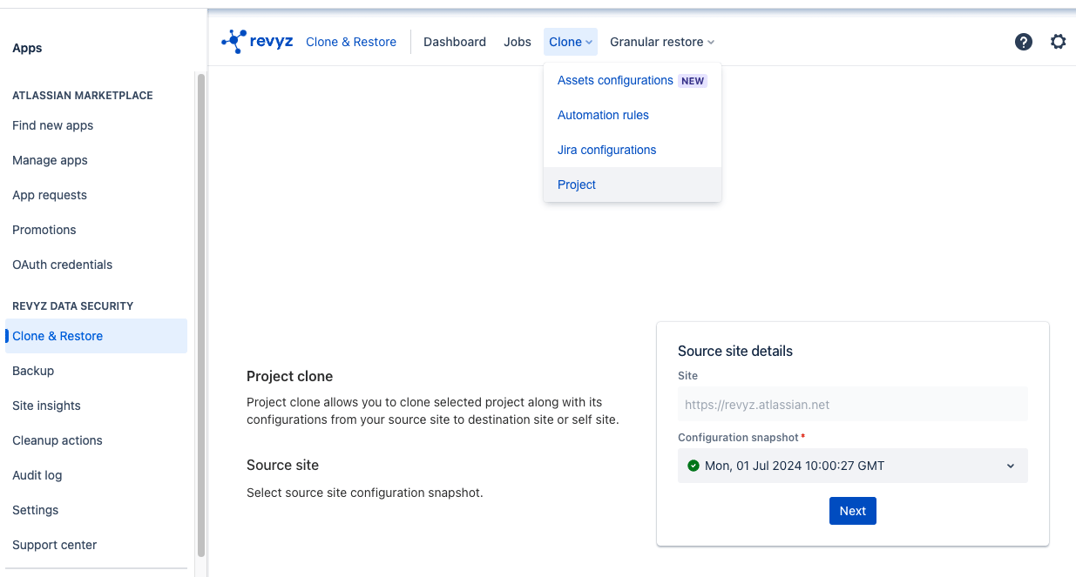
Task: Select Project from the Clone menu
Action: click(576, 184)
